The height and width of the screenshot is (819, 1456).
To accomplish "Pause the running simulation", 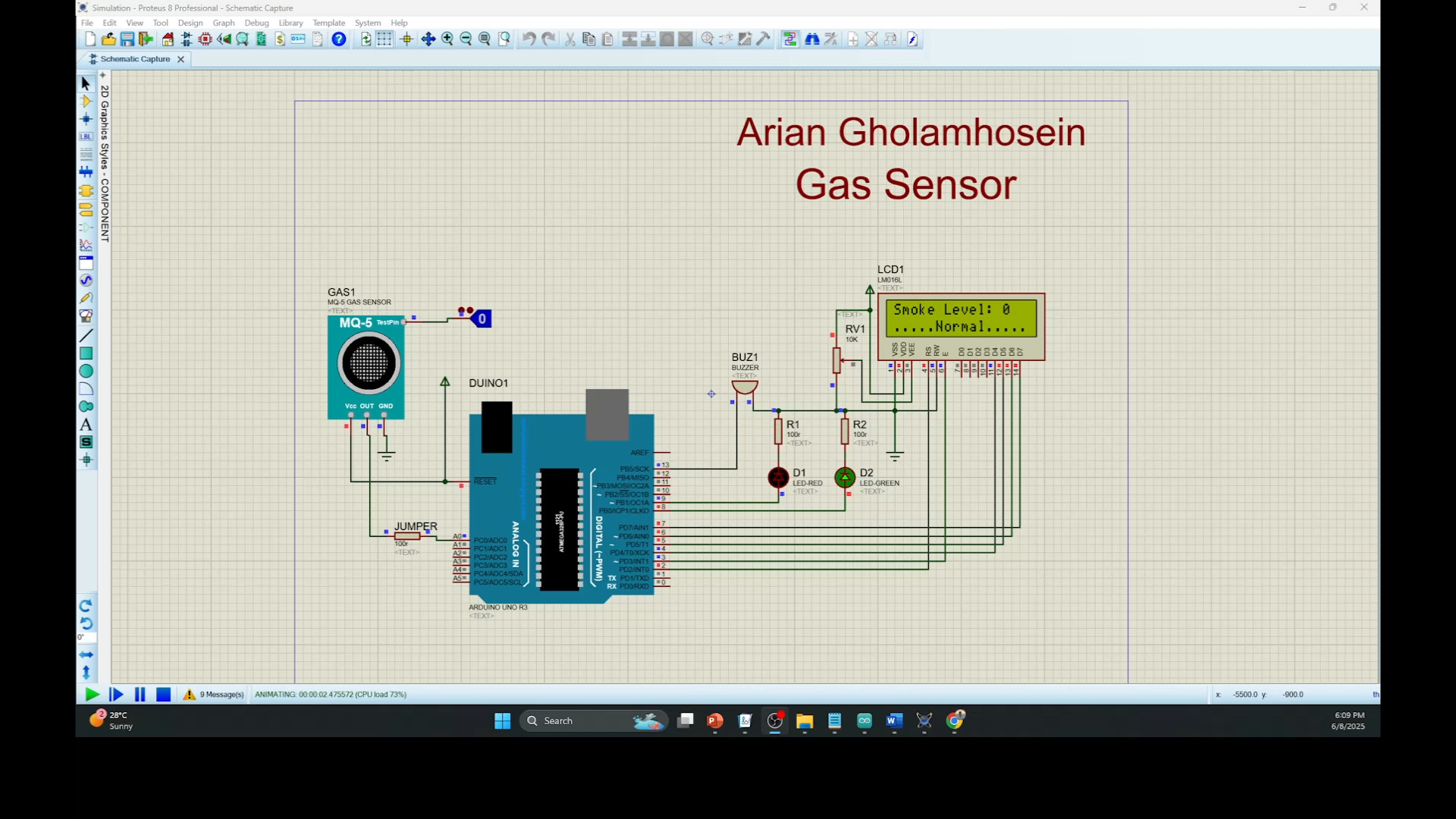I will click(x=140, y=695).
